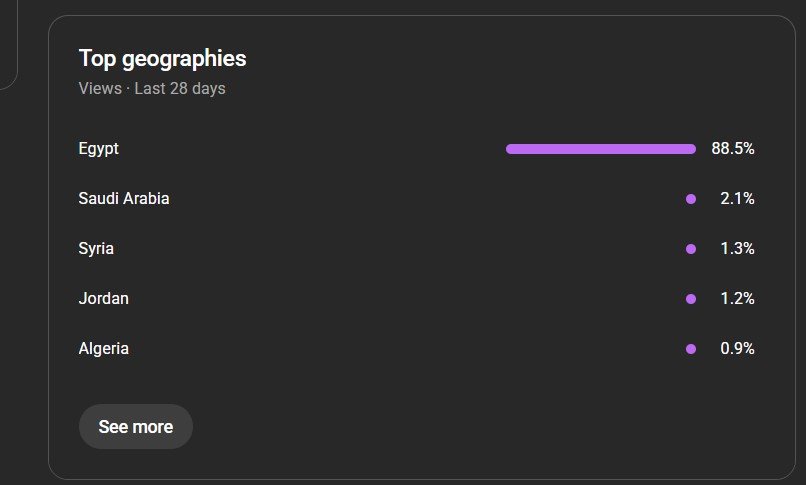The width and height of the screenshot is (806, 485).
Task: Click the Egypt country label
Action: [x=99, y=149]
